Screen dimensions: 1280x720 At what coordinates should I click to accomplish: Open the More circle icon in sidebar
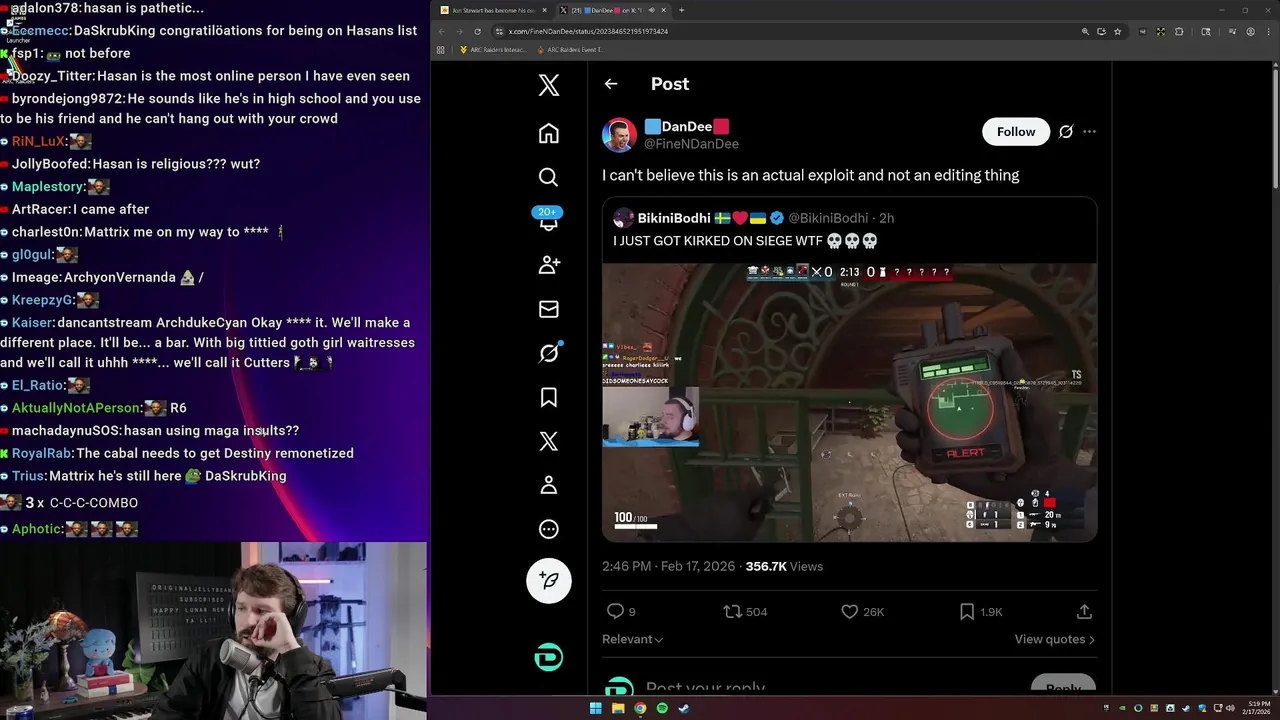pyautogui.click(x=548, y=529)
